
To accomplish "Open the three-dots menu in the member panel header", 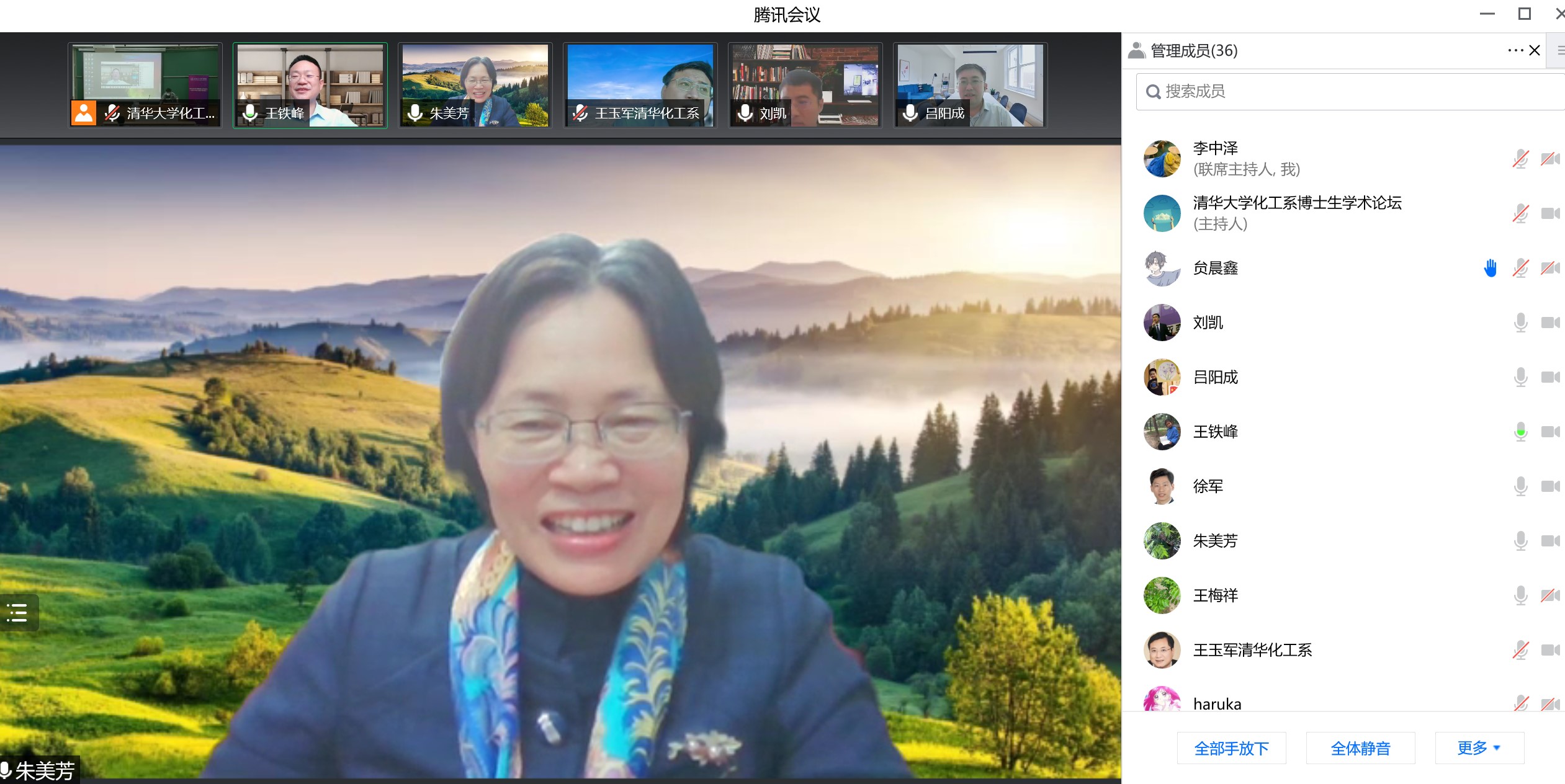I will [x=1515, y=51].
